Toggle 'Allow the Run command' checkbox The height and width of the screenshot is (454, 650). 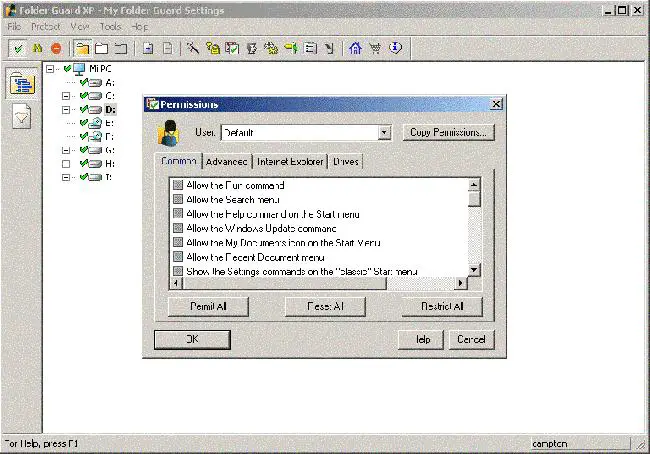178,185
